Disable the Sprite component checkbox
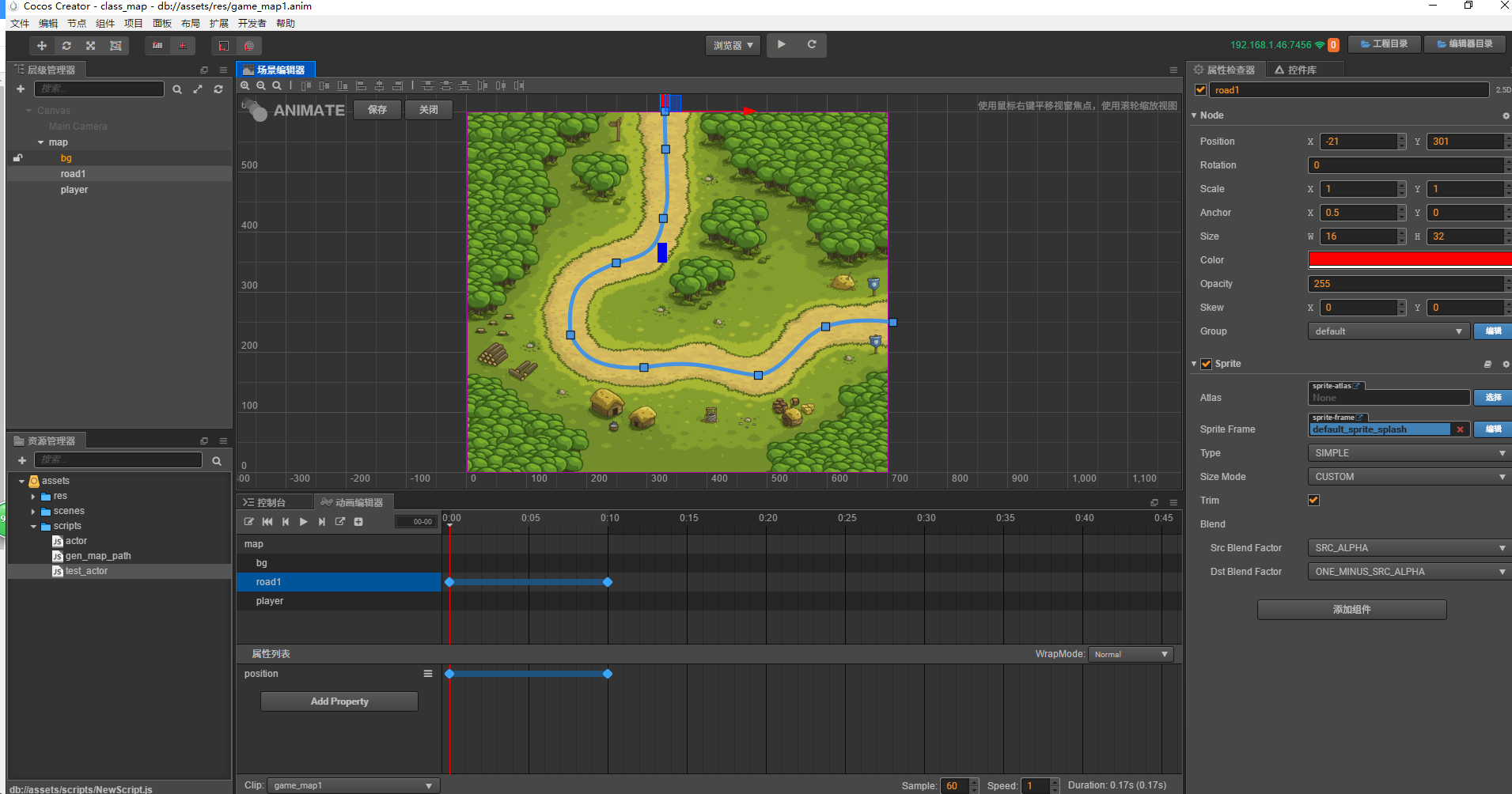Image resolution: width=1512 pixels, height=794 pixels. coord(1207,364)
